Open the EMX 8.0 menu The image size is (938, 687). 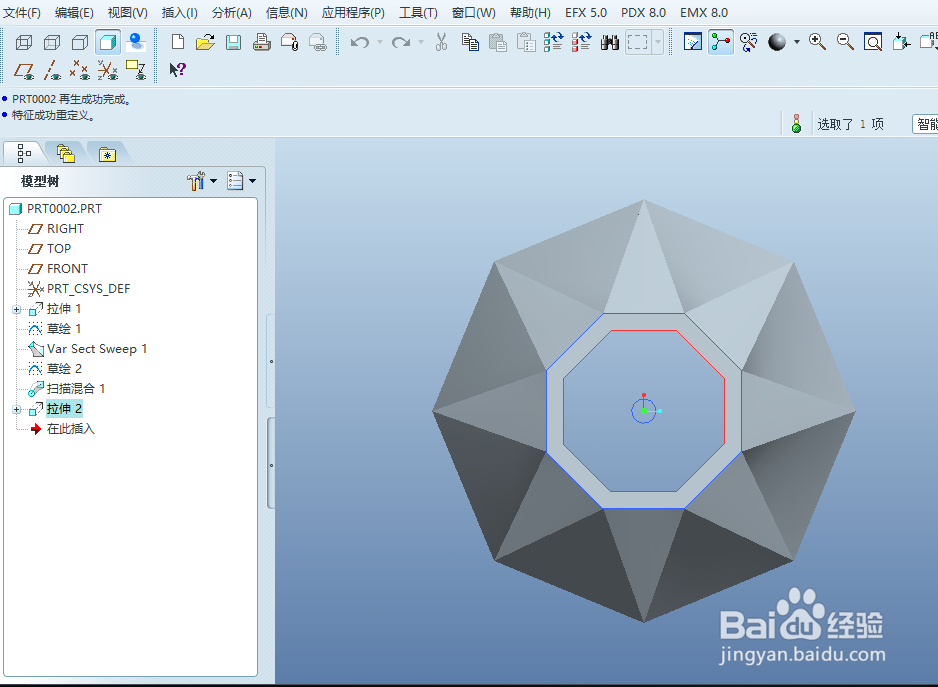pyautogui.click(x=704, y=13)
